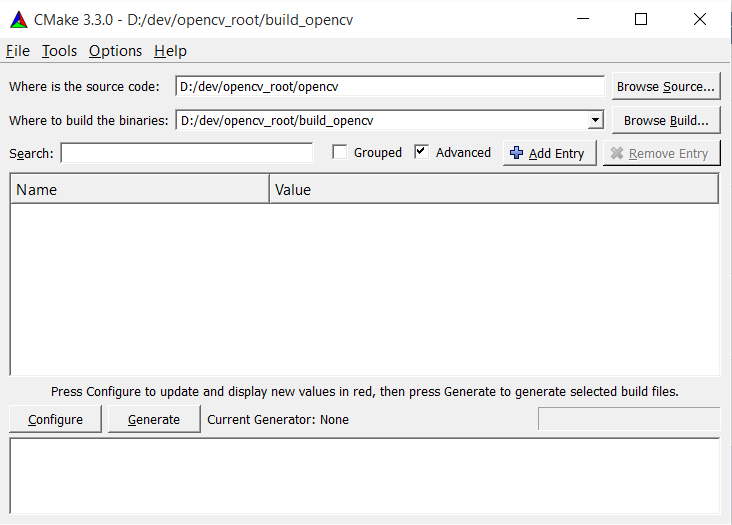732x525 pixels.
Task: Click the Value column header
Action: [x=494, y=189]
